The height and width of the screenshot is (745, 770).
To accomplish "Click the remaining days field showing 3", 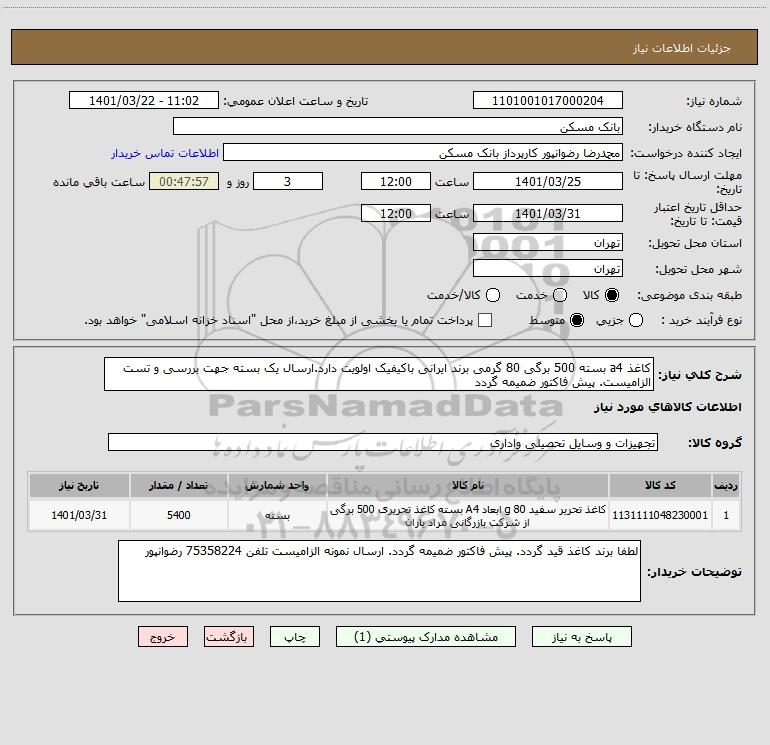I will (288, 181).
